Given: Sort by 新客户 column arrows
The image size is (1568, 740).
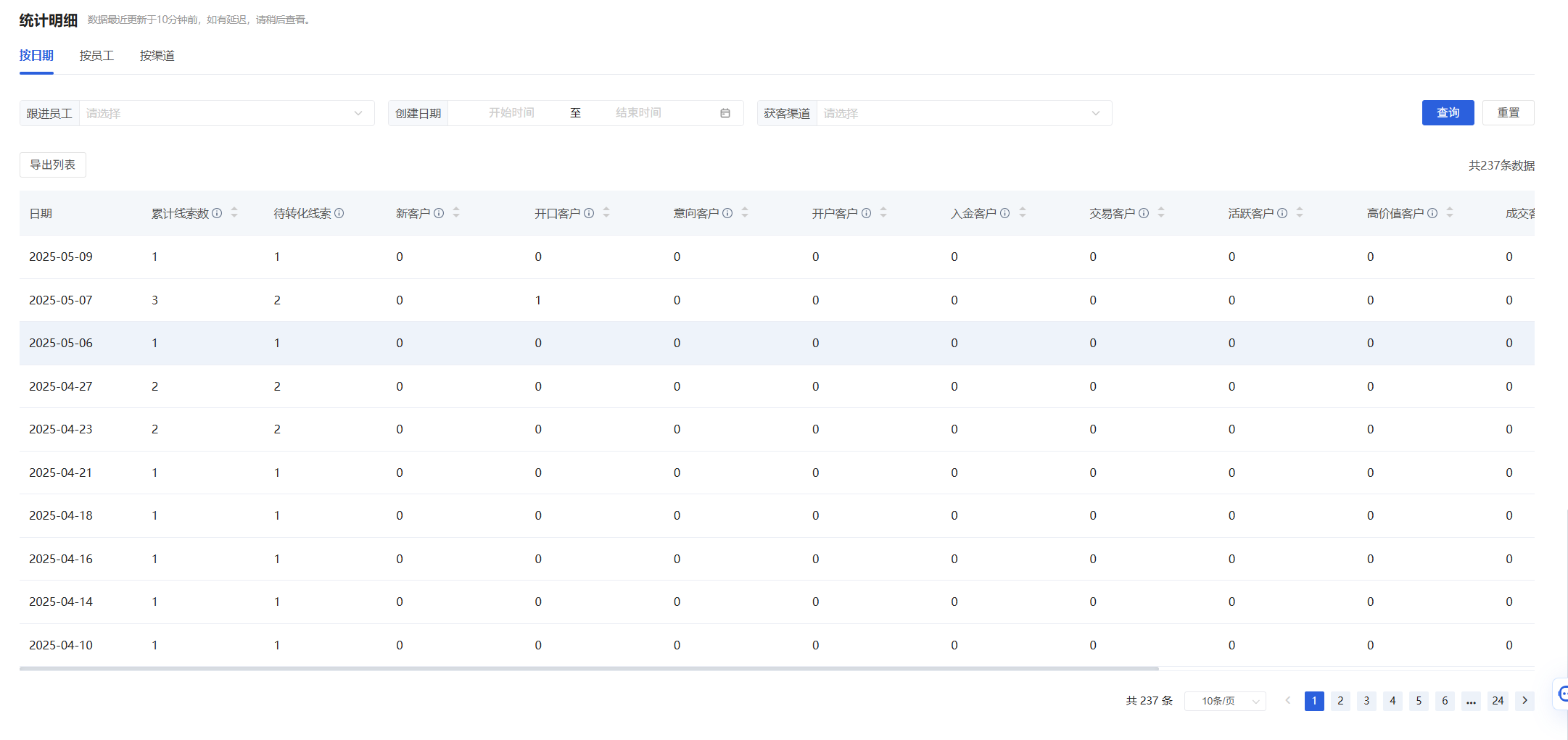Looking at the screenshot, I should (456, 212).
